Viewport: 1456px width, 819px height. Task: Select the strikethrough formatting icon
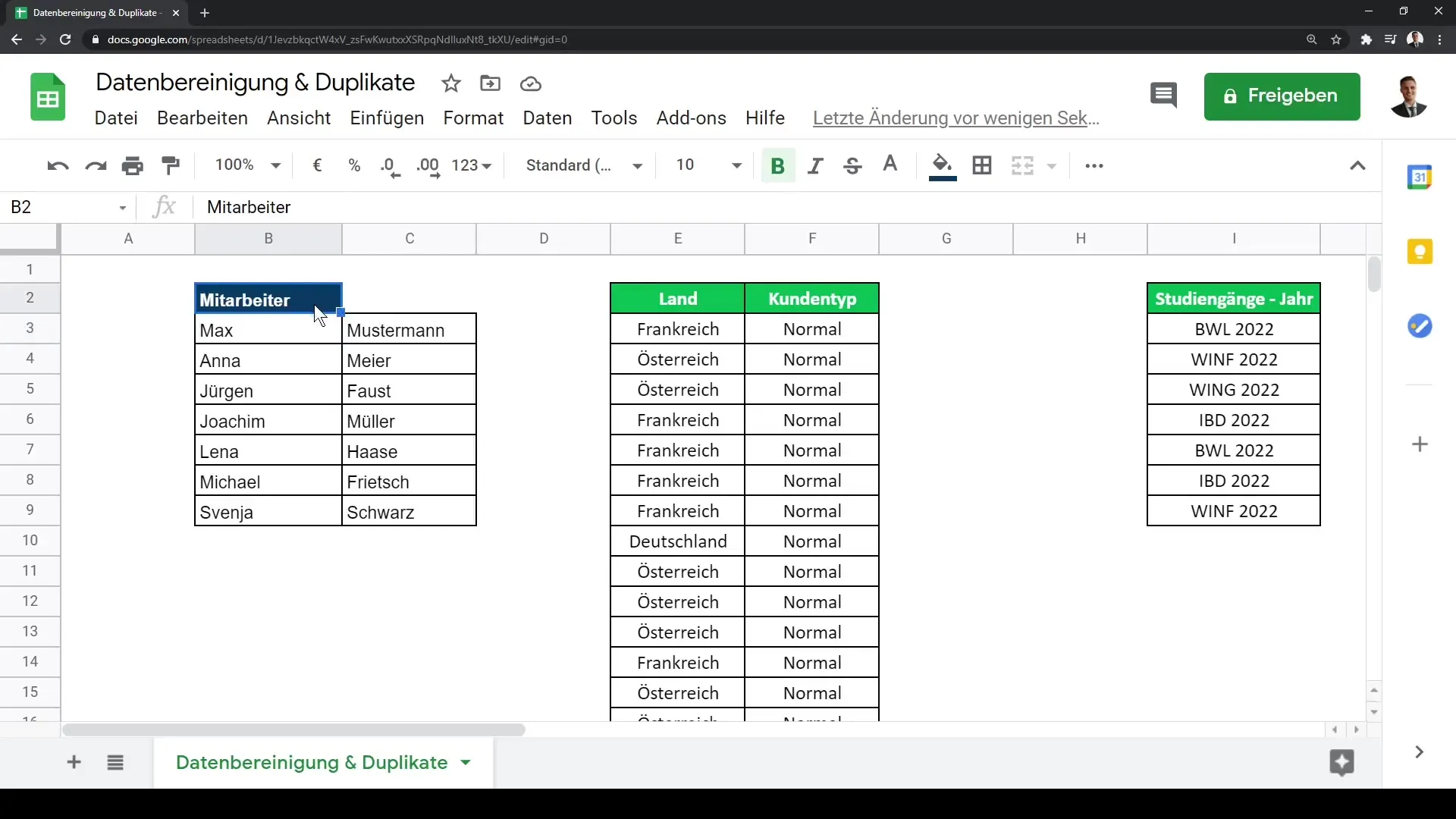(x=853, y=165)
